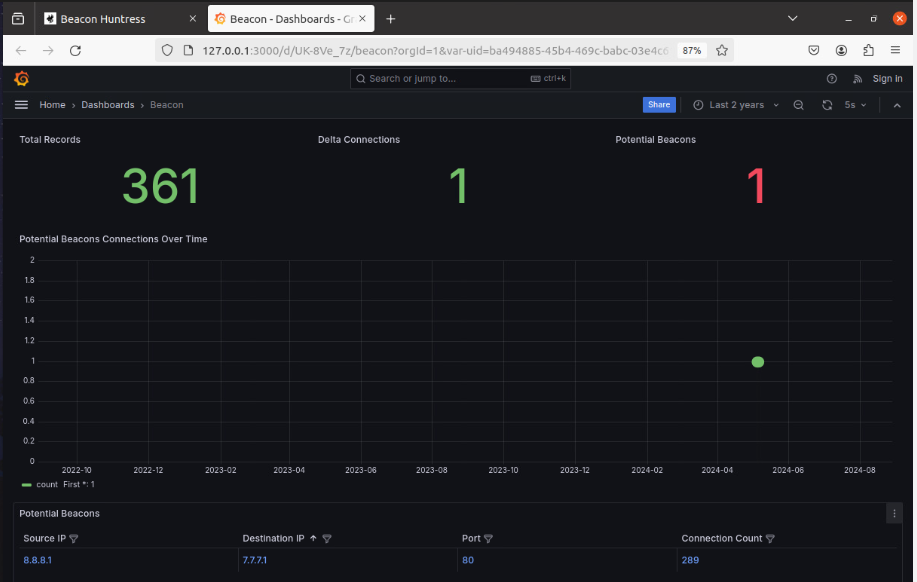
Task: Open the hamburger navigation menu
Action: tap(21, 105)
